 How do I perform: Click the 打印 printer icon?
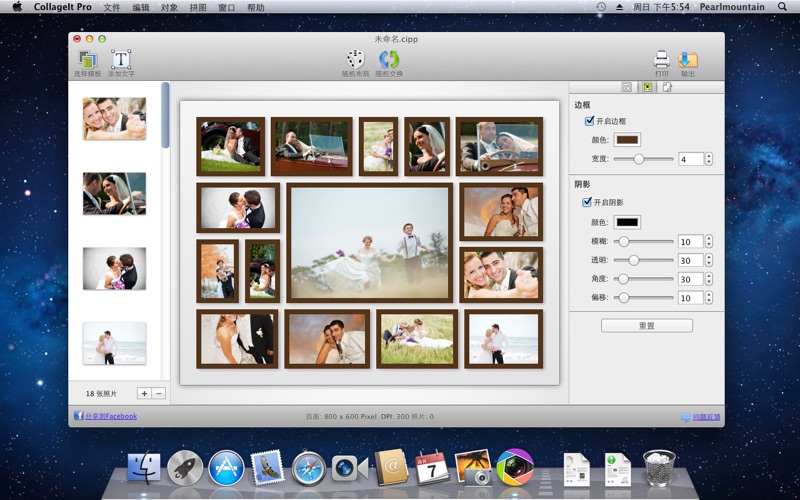662,60
